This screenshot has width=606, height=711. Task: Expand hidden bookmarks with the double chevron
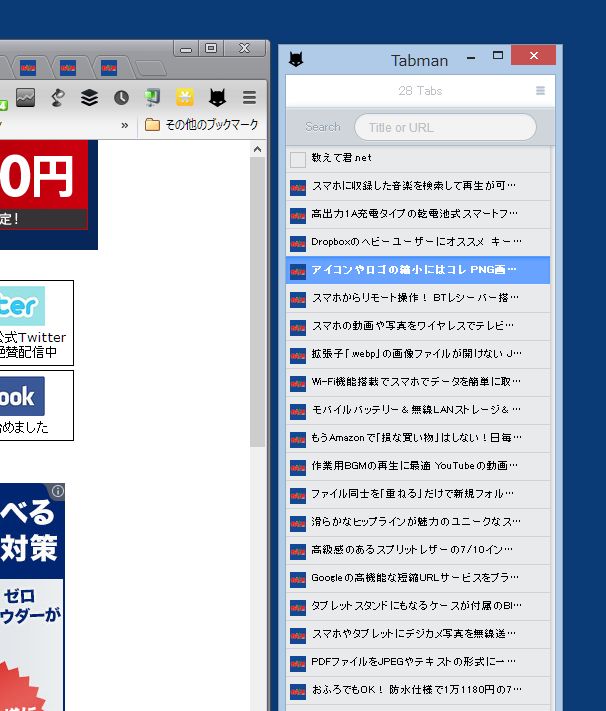[x=125, y=125]
